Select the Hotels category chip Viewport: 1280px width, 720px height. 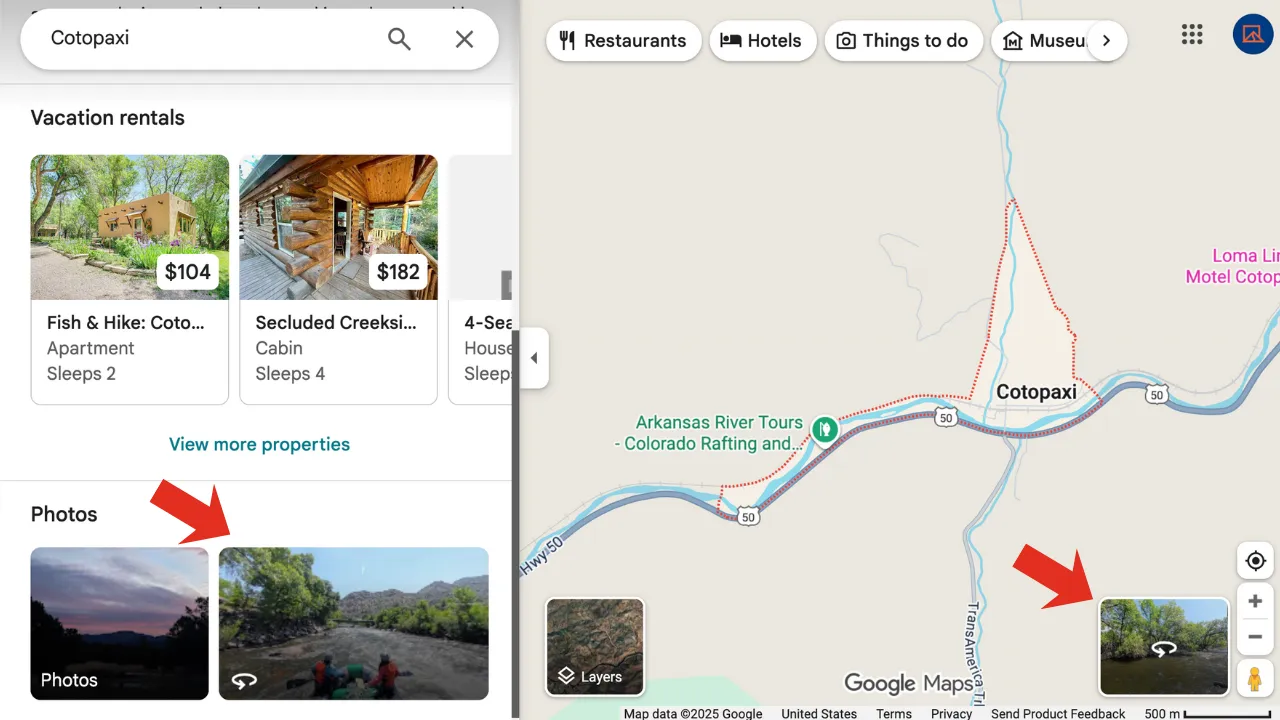(x=763, y=41)
